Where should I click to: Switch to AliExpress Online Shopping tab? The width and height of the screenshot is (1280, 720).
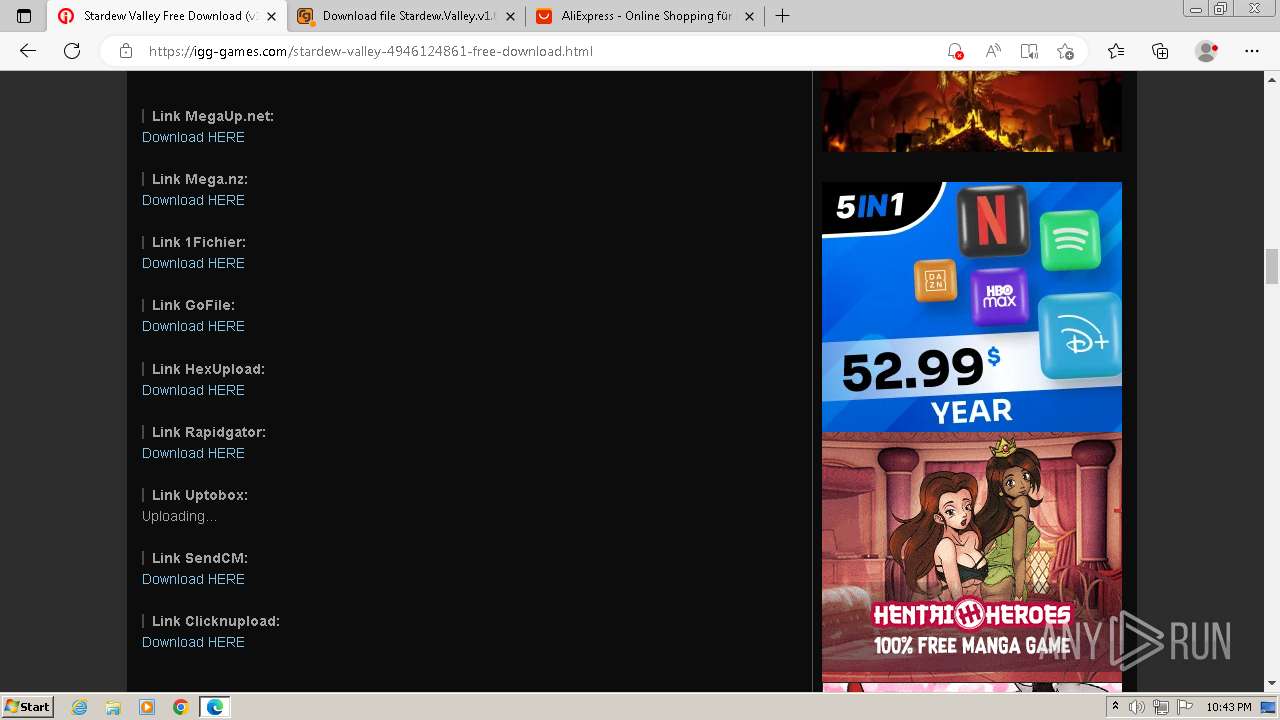tap(645, 16)
